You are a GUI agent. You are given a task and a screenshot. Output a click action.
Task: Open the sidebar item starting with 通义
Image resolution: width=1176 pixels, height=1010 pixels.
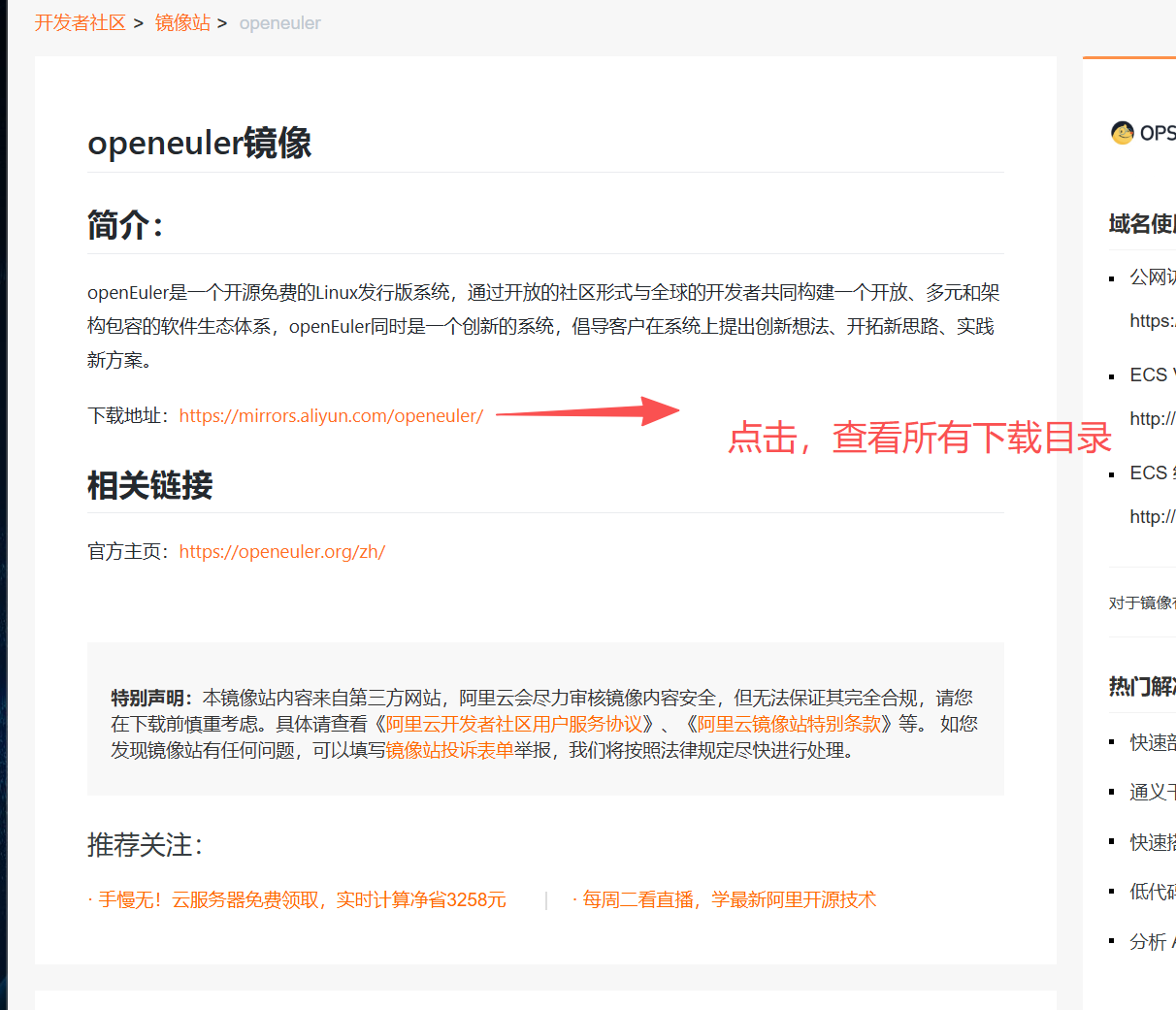pos(1153,792)
